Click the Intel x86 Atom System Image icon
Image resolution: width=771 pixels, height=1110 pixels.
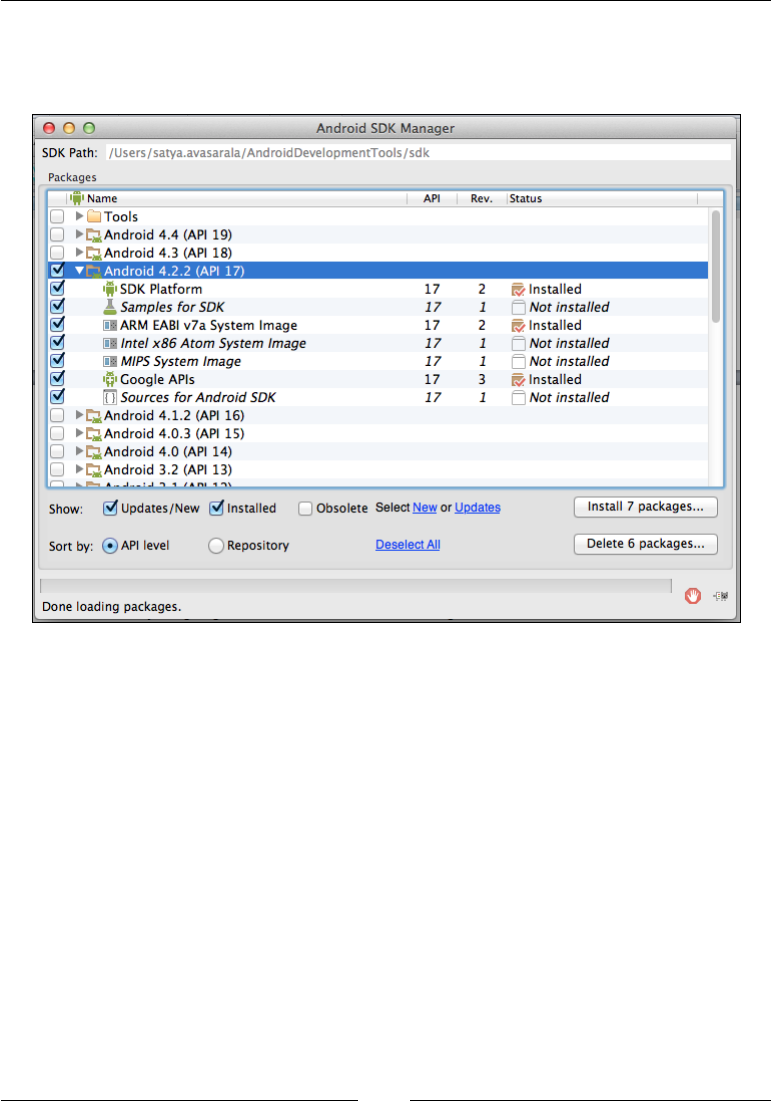110,343
